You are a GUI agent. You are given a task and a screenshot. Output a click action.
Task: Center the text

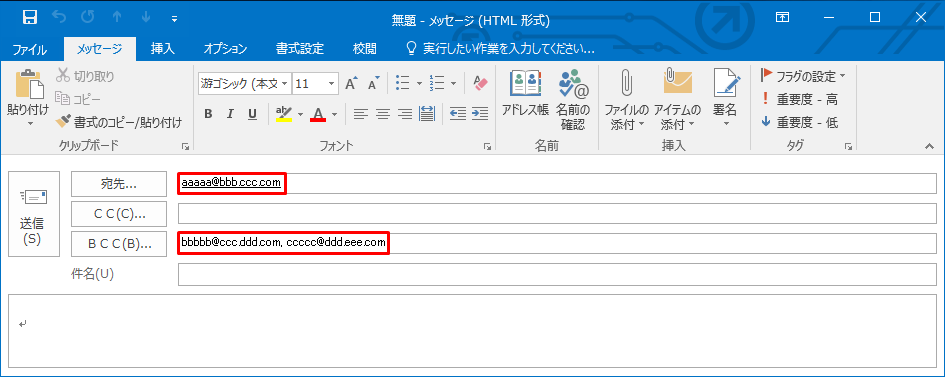(383, 114)
